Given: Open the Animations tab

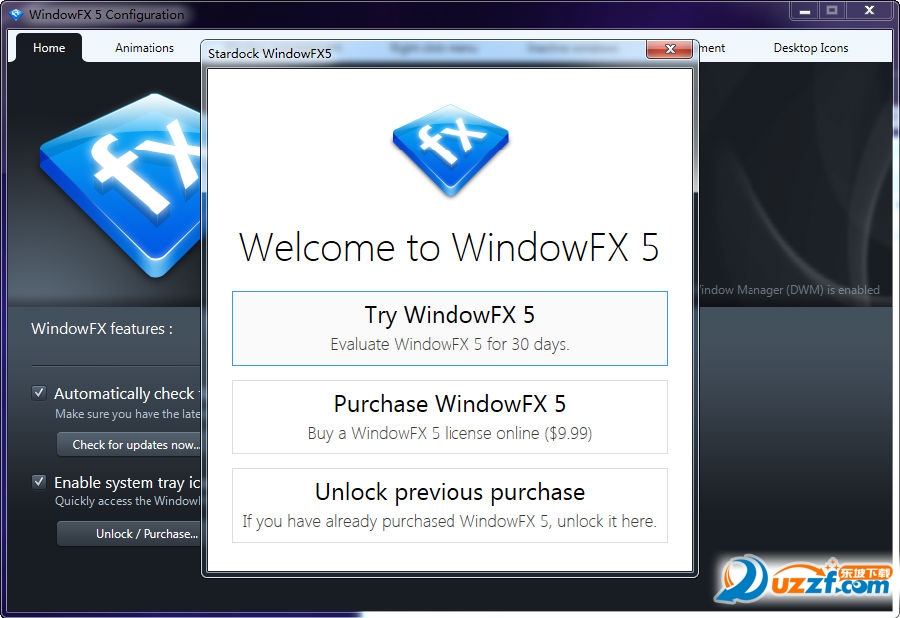Looking at the screenshot, I should (x=144, y=48).
